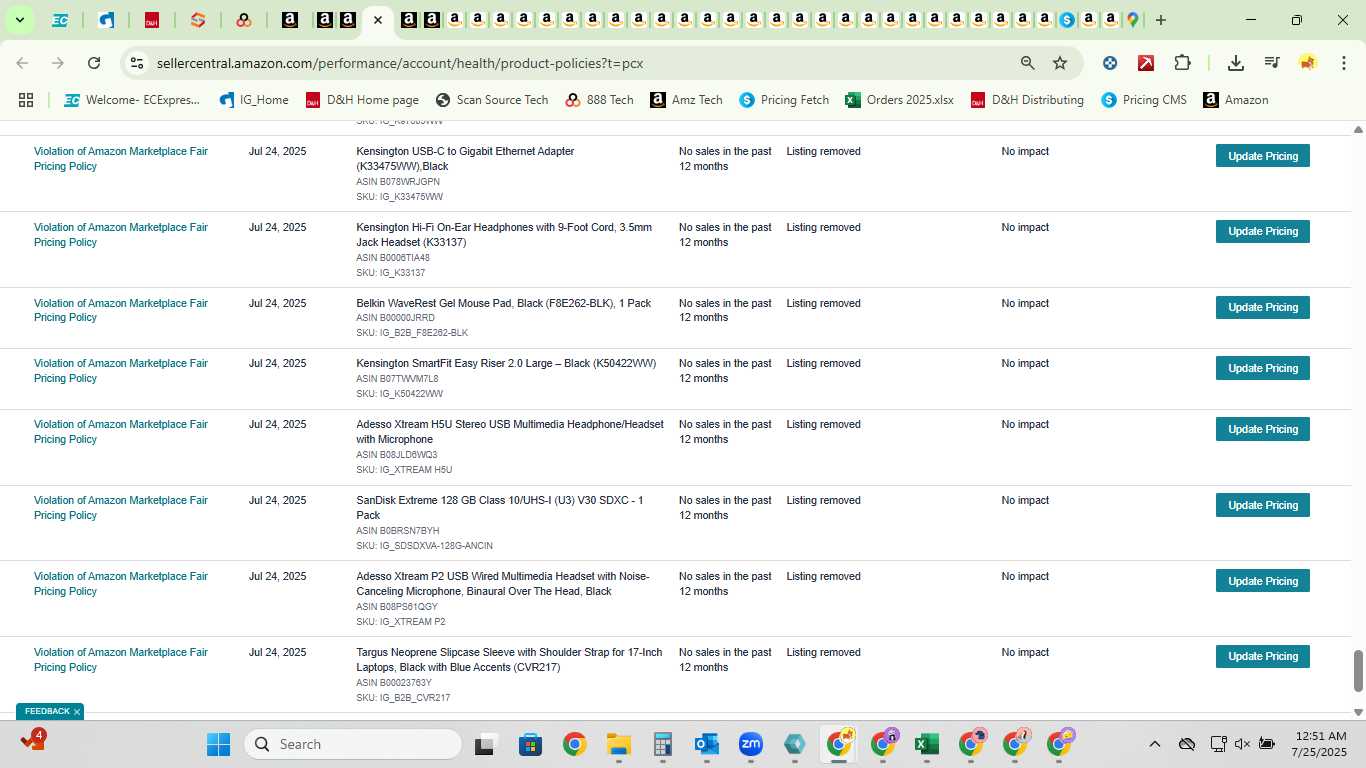The image size is (1366, 768).
Task: Open a new browser tab
Action: [x=1161, y=20]
